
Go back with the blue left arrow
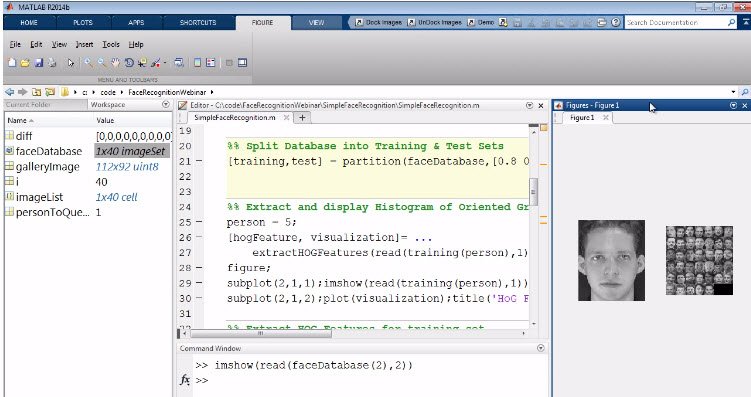click(9, 92)
